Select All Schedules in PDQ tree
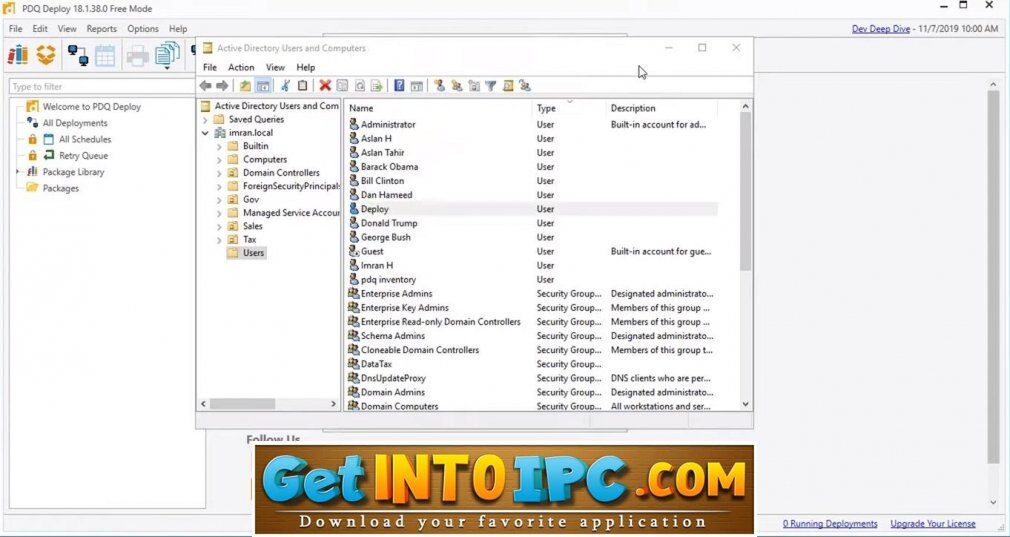Viewport: 1010px width, 537px height. pyautogui.click(x=85, y=139)
